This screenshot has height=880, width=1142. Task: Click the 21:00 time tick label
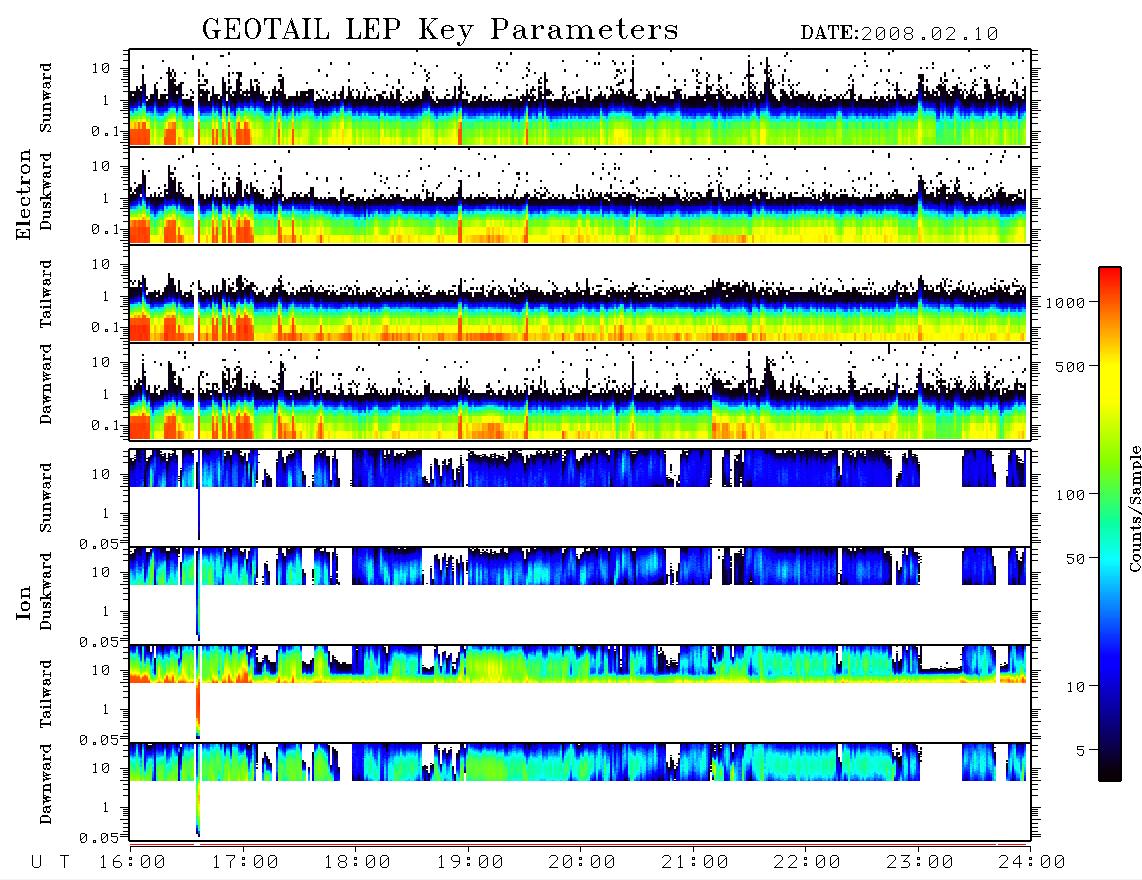[695, 862]
